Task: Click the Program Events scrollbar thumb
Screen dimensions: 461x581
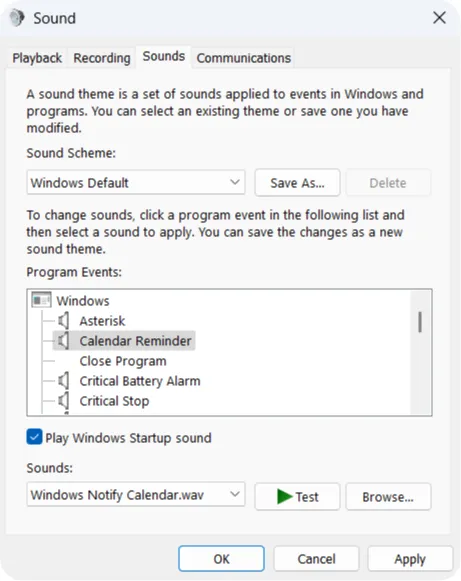Action: pos(420,322)
